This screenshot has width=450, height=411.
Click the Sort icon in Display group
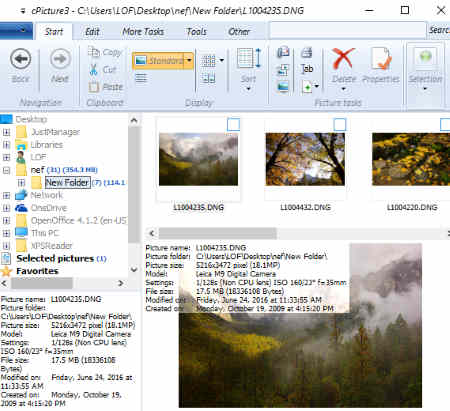pyautogui.click(x=249, y=59)
